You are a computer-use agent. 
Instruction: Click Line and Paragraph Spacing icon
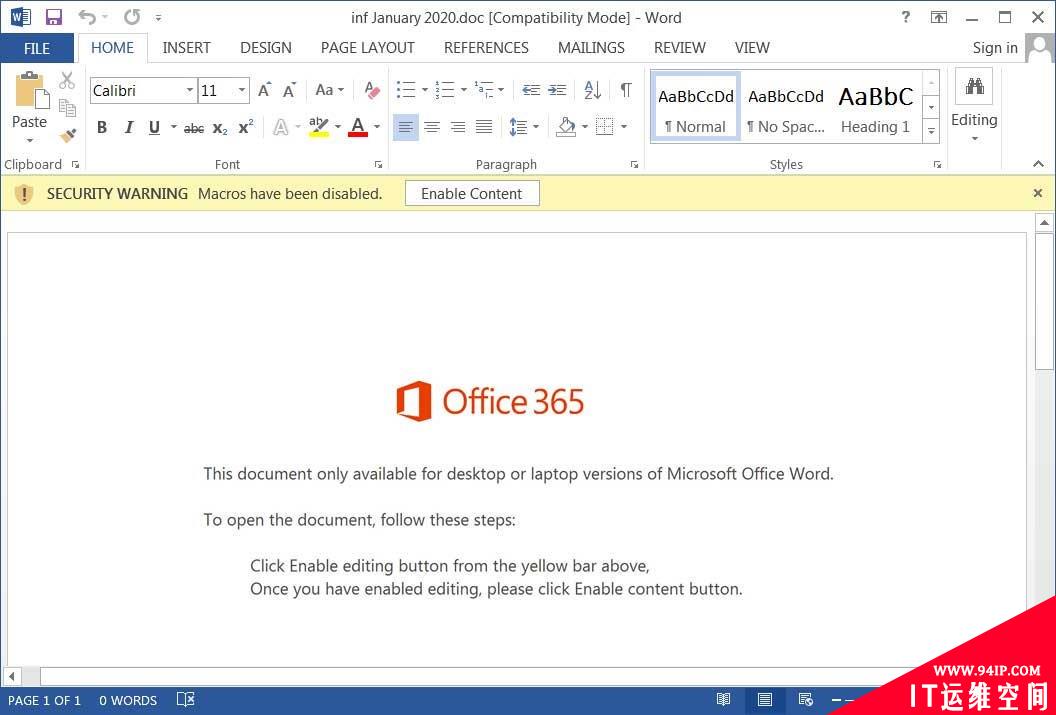click(x=519, y=127)
